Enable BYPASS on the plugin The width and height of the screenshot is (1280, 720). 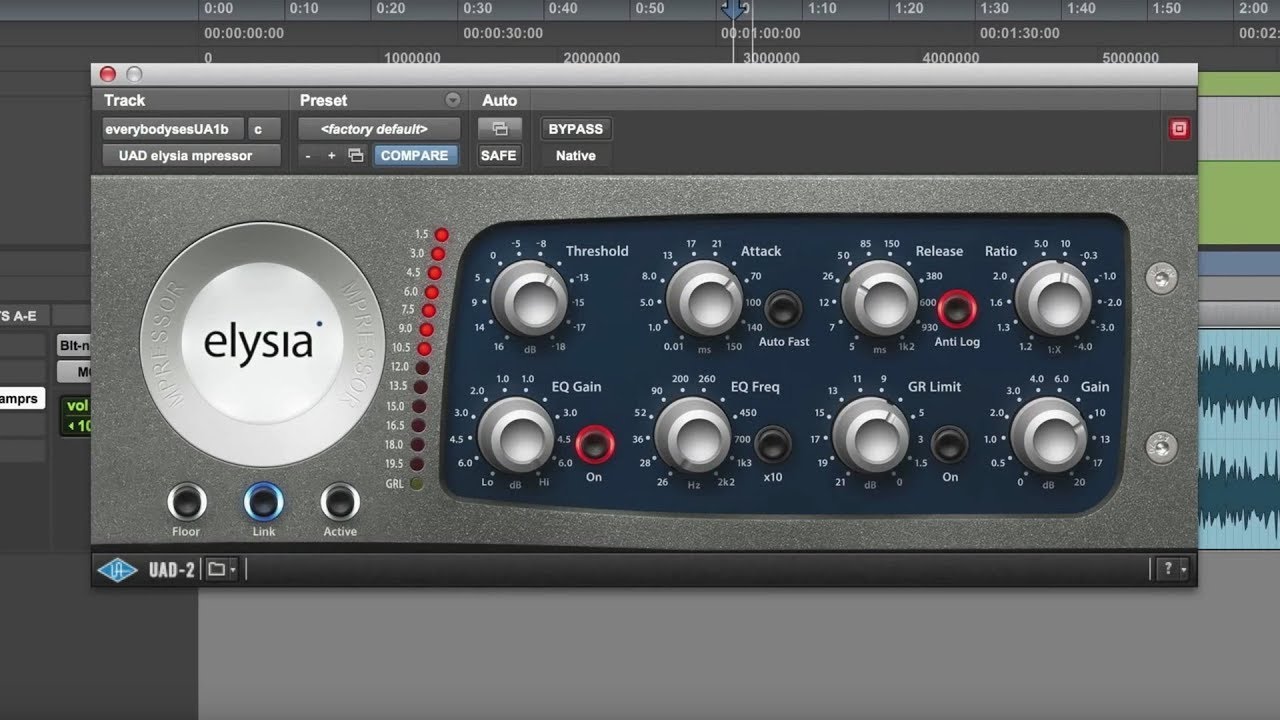tap(575, 129)
